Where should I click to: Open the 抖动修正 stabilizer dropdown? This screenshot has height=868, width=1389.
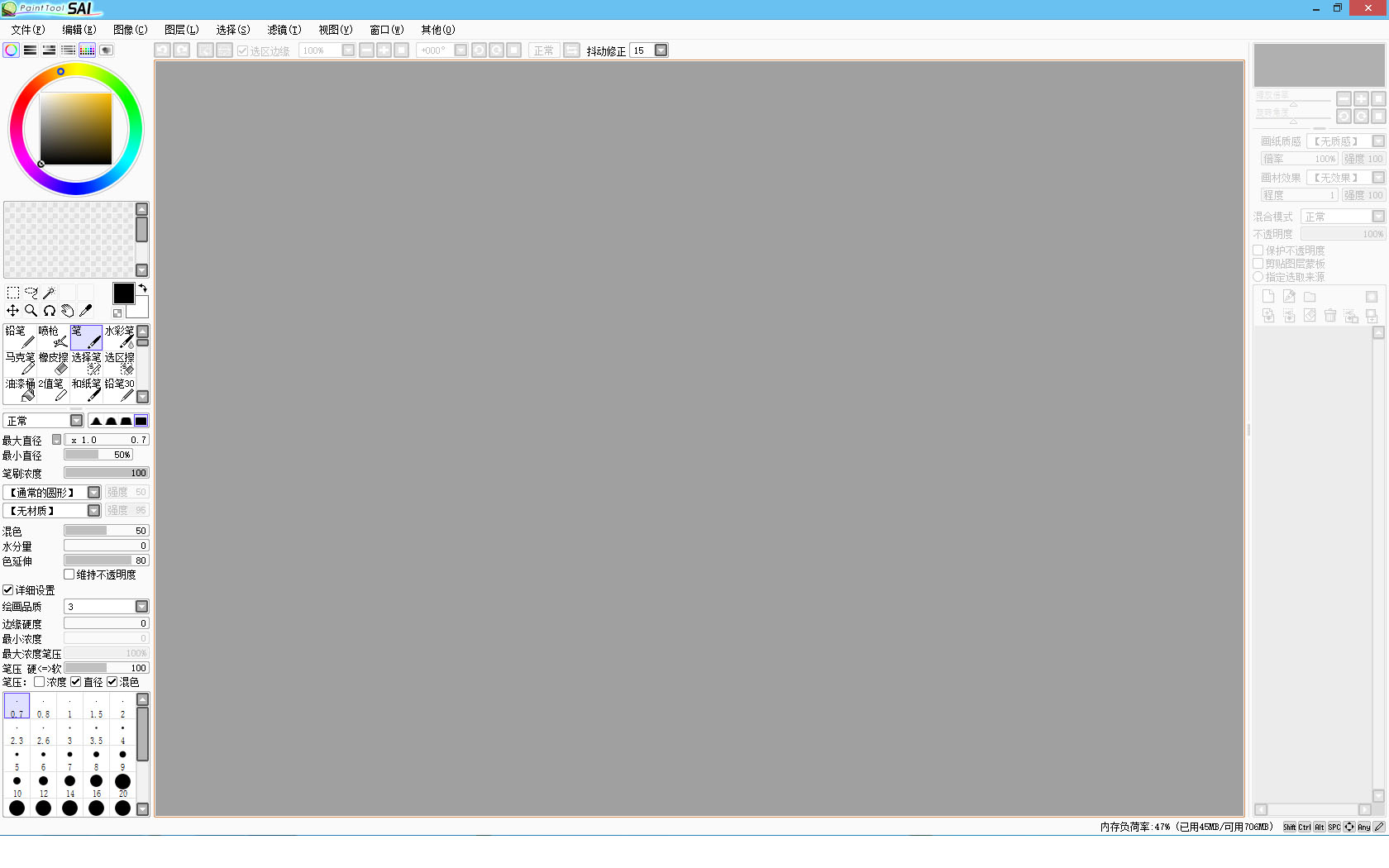(x=661, y=50)
